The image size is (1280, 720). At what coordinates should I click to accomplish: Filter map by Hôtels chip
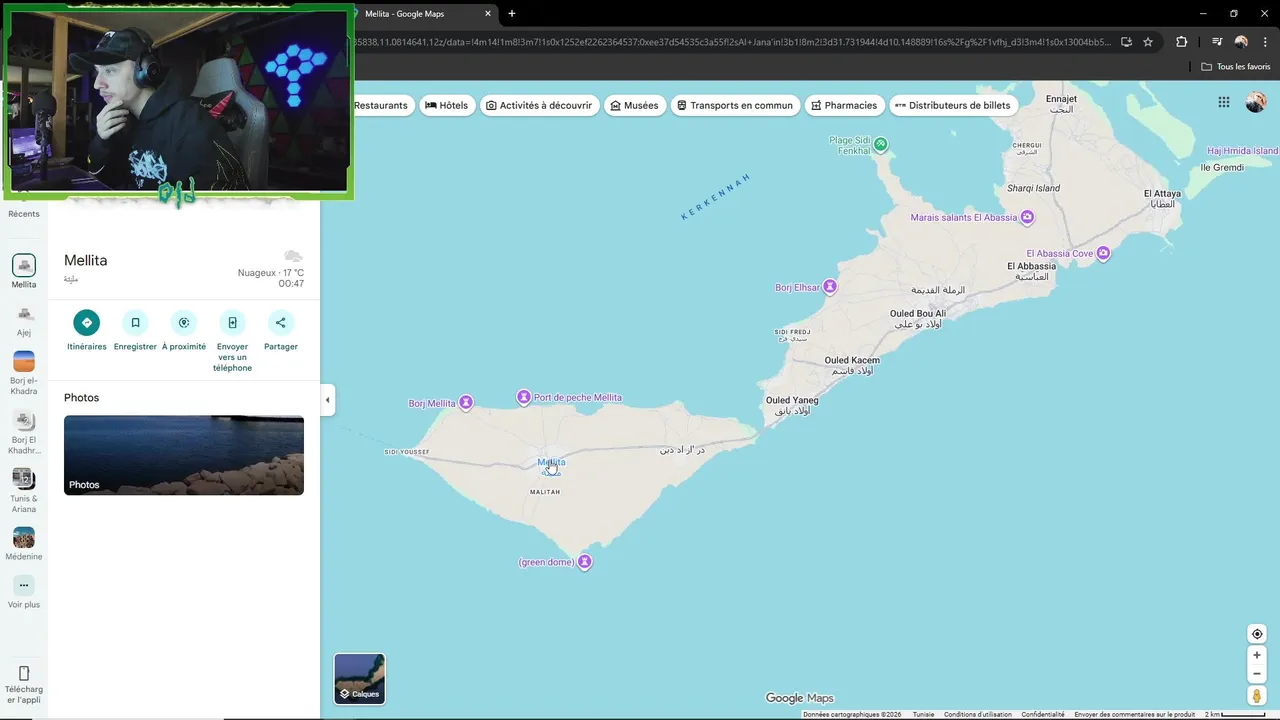[446, 105]
